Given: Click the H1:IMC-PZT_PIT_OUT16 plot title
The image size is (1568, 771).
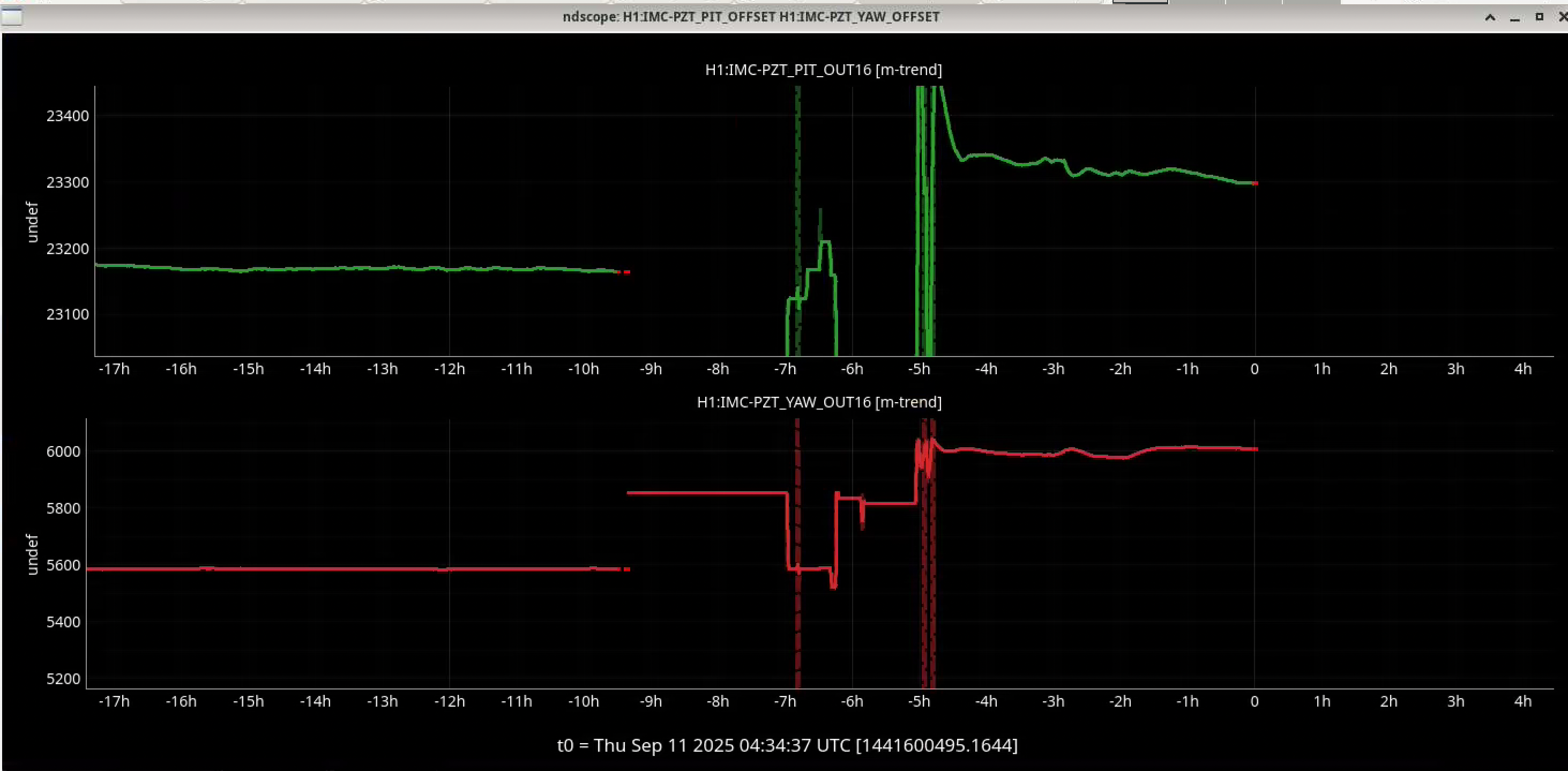Looking at the screenshot, I should (823, 69).
